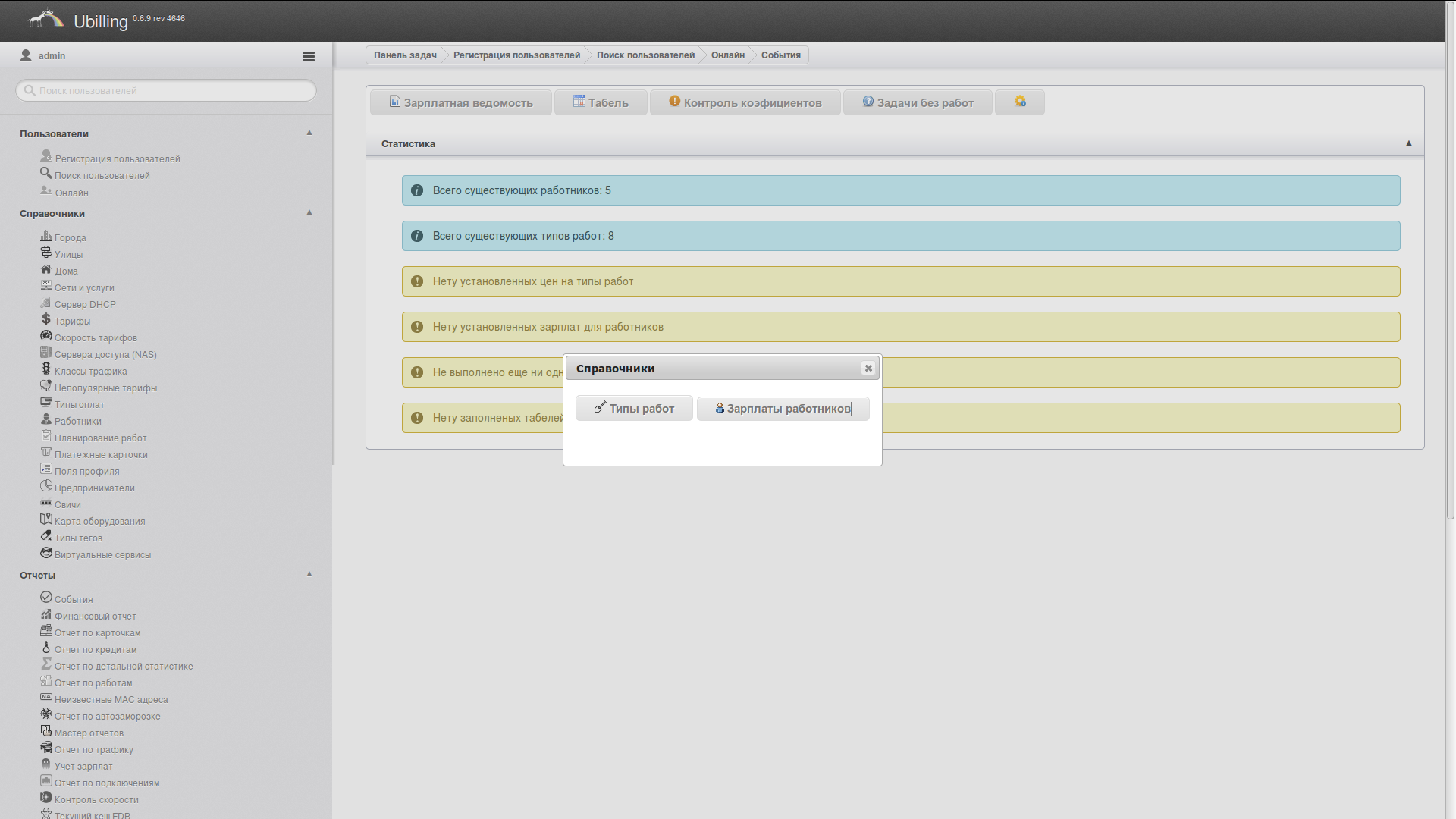Screen dimensions: 1456x819
Task: Click the Карта оборудования map icon
Action: tap(46, 519)
